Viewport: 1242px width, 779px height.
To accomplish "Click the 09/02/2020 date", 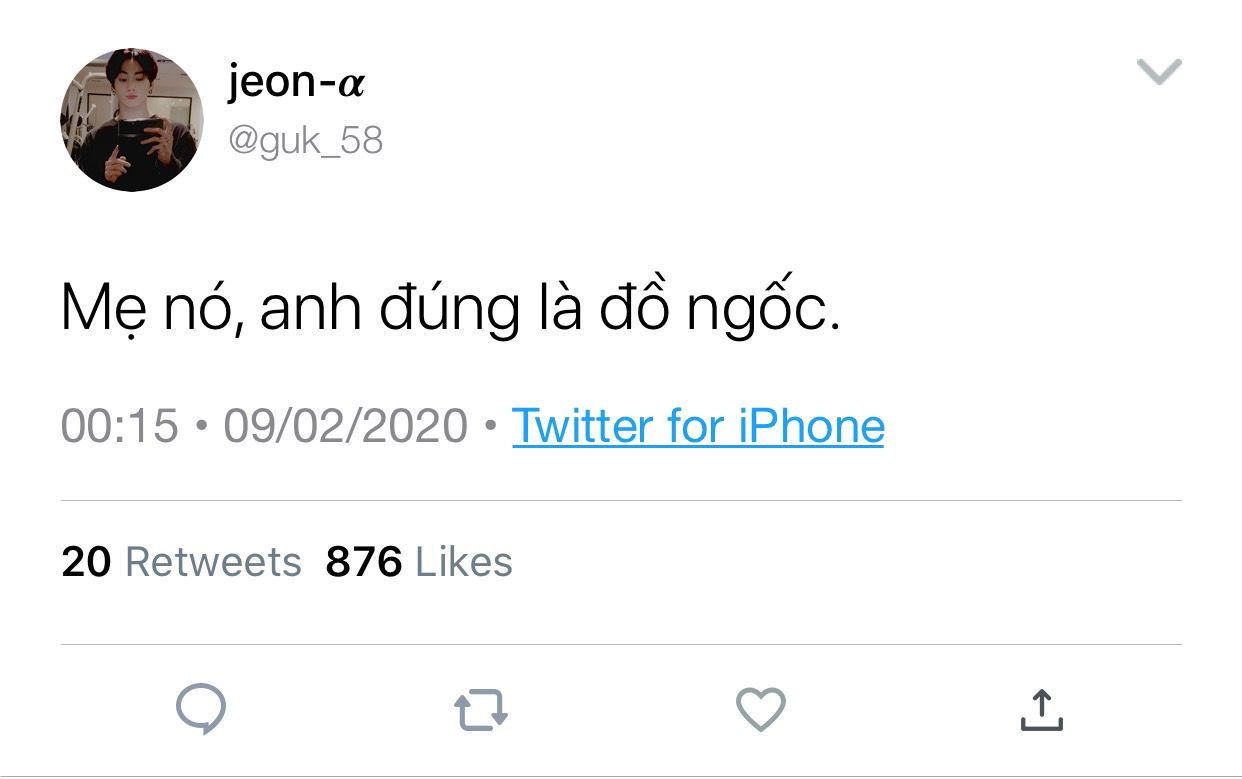I will pyautogui.click(x=346, y=427).
